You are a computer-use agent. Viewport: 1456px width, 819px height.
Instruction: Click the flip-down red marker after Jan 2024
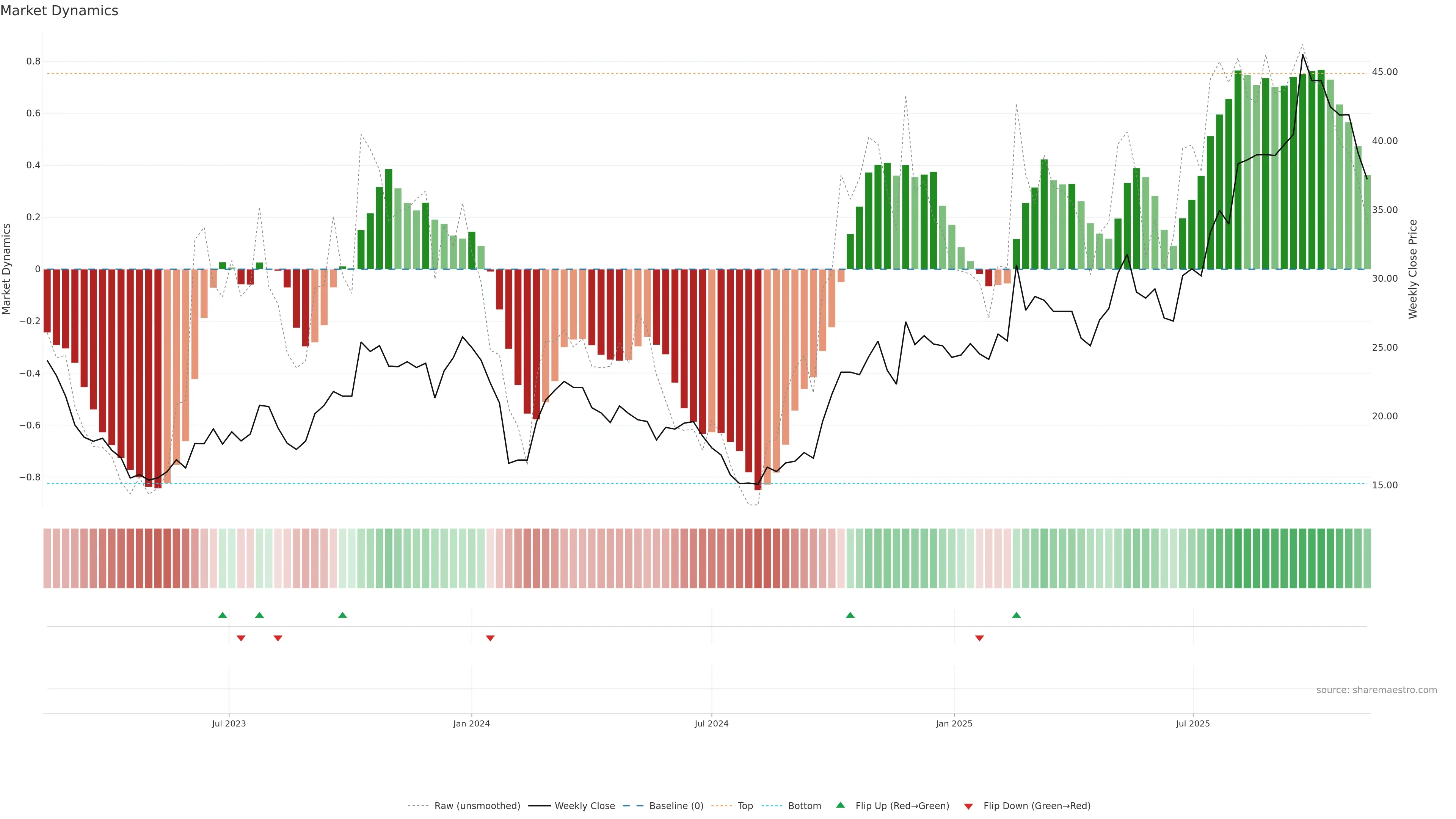[x=490, y=638]
